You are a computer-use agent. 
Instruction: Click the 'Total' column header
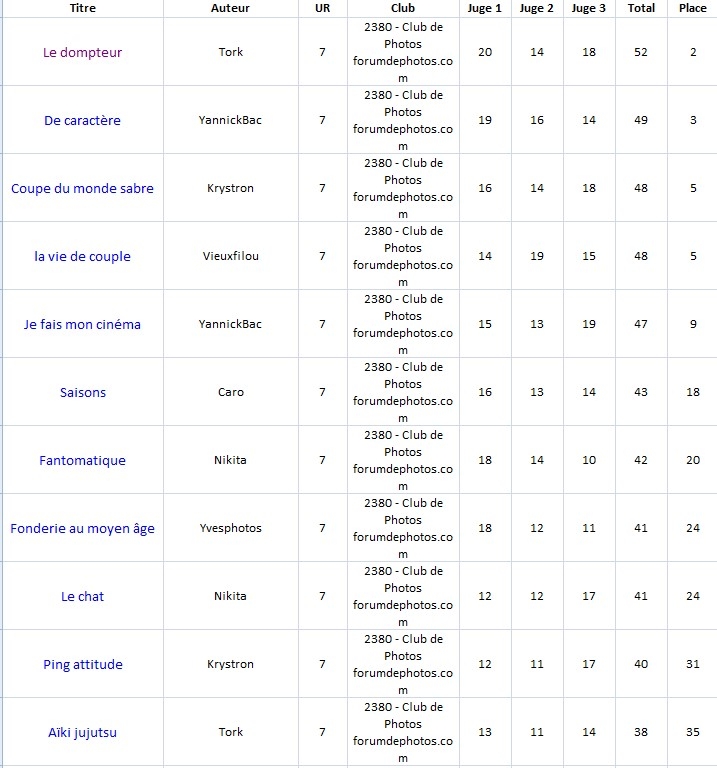click(641, 8)
